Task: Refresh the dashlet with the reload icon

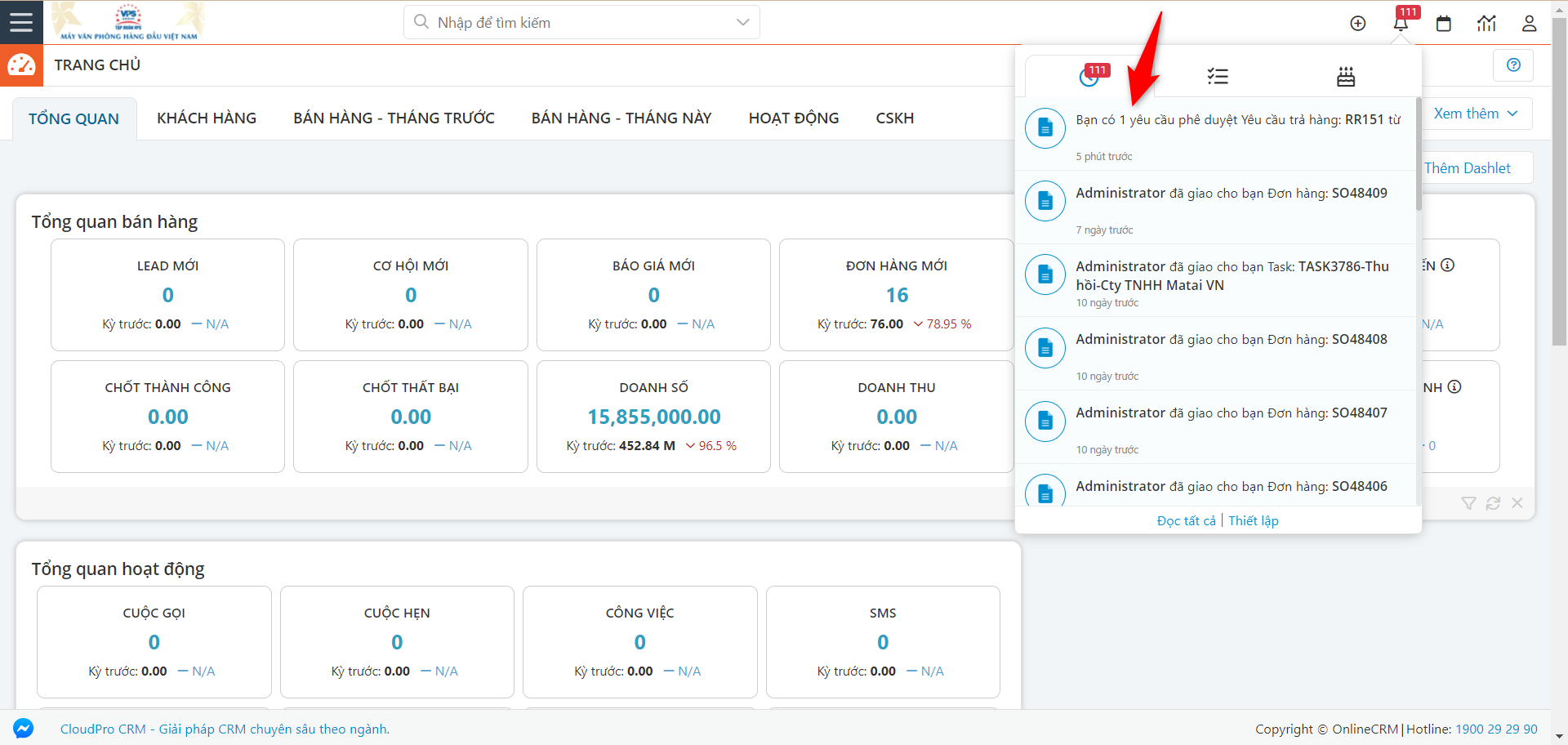Action: pyautogui.click(x=1493, y=503)
